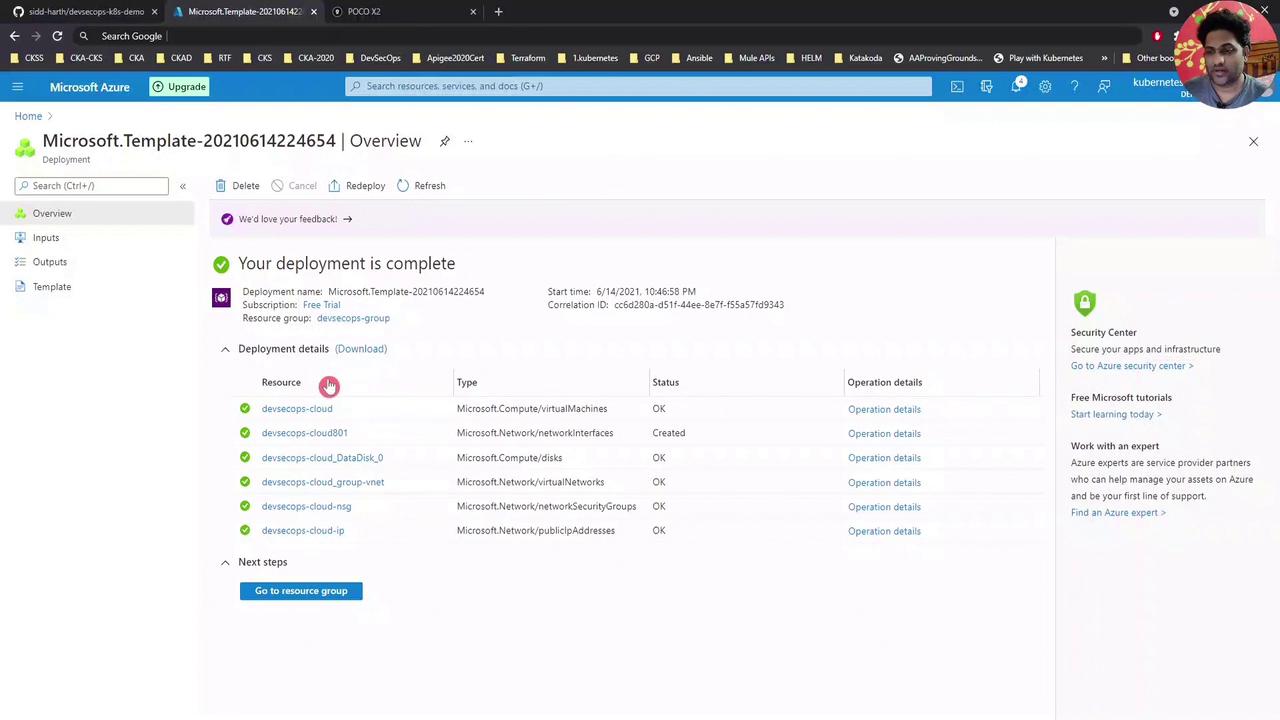Collapse the Deployment details section
The width and height of the screenshot is (1280, 720).
point(225,349)
